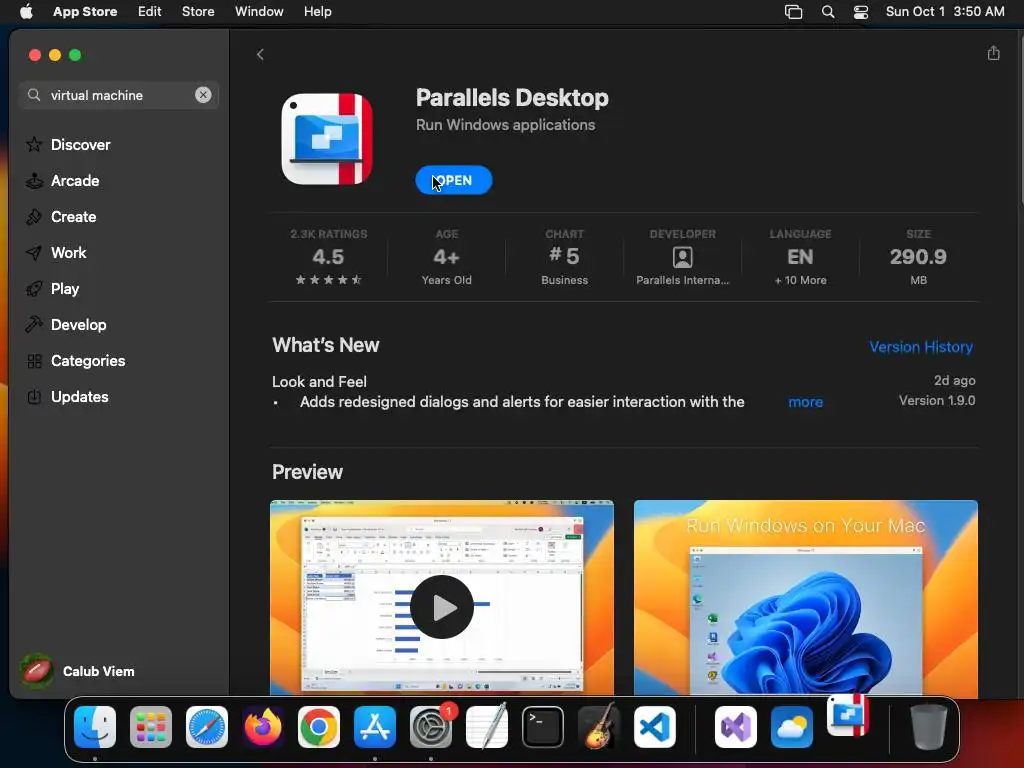The height and width of the screenshot is (768, 1024).
Task: Click the date and time in menu bar
Action: coord(945,12)
